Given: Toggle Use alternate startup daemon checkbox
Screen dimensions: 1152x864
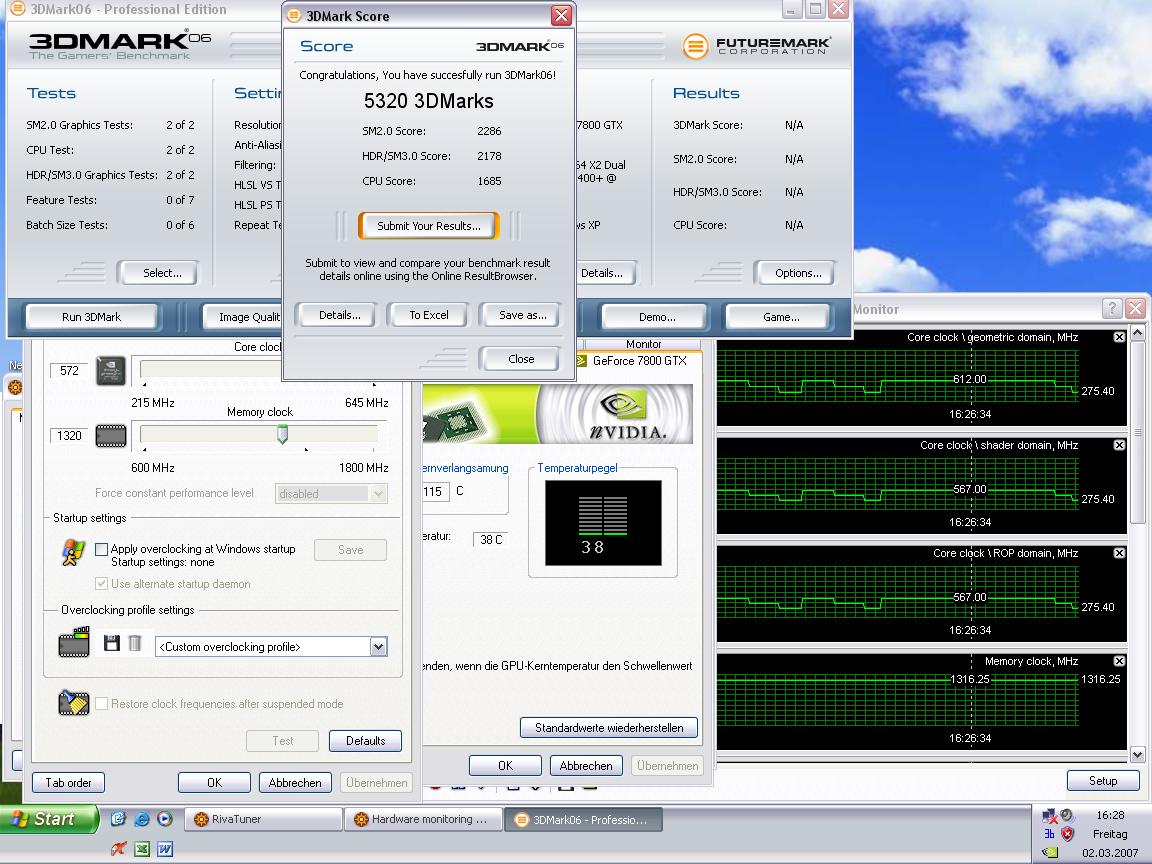Looking at the screenshot, I should pyautogui.click(x=101, y=583).
